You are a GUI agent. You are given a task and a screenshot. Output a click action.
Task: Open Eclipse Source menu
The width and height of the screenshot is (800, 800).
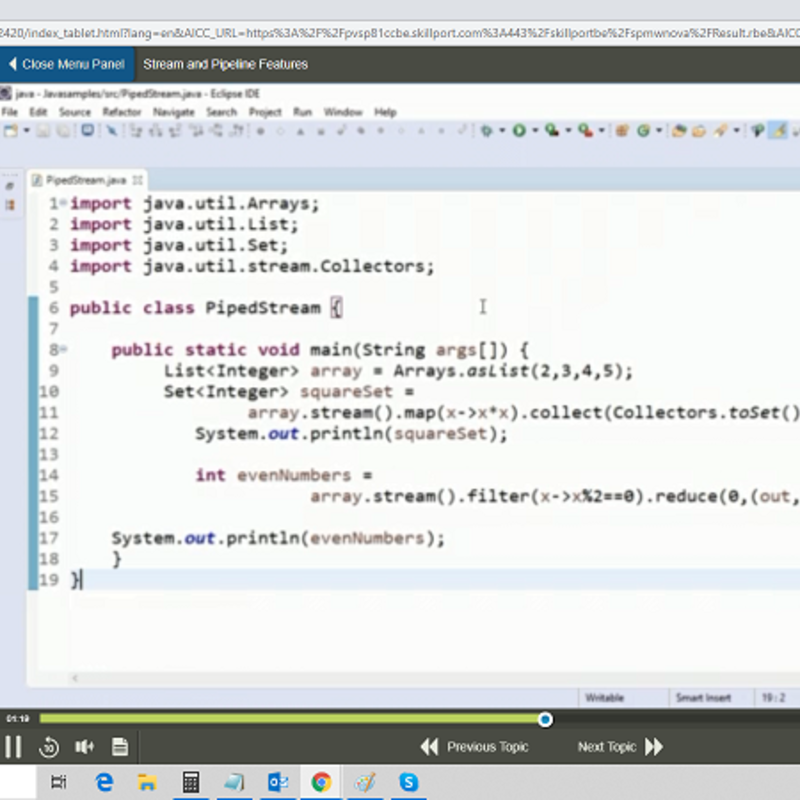click(74, 112)
